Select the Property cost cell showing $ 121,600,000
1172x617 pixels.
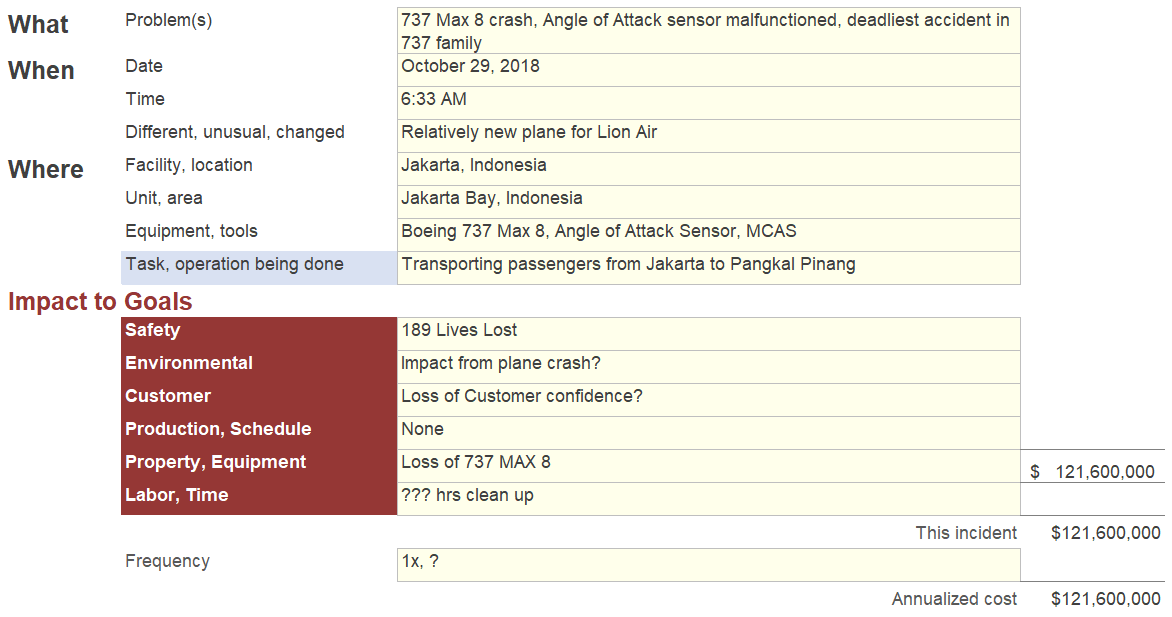(1093, 472)
